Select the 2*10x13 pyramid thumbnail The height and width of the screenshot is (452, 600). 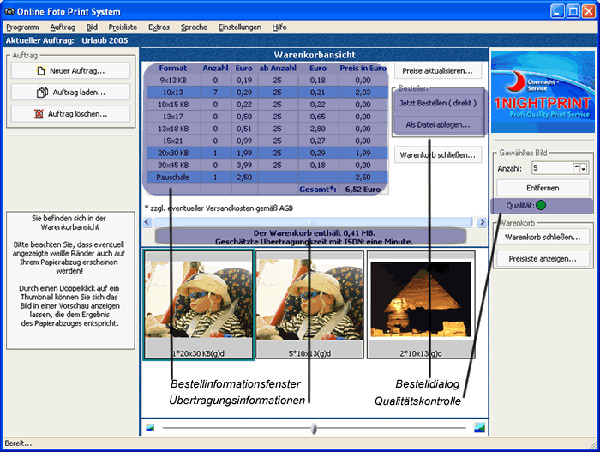[421, 305]
